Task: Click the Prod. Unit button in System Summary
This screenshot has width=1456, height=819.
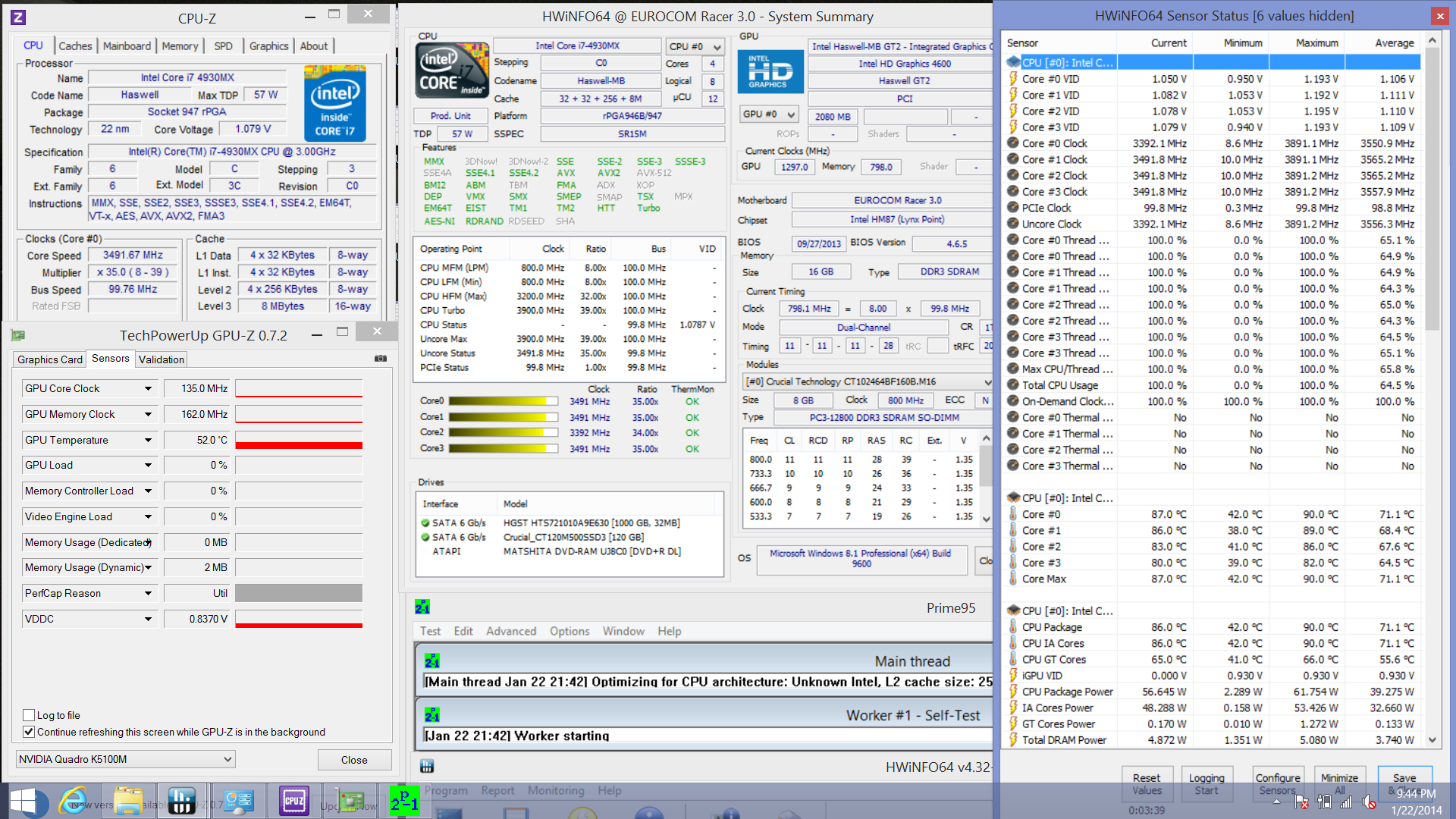Action: (x=450, y=116)
